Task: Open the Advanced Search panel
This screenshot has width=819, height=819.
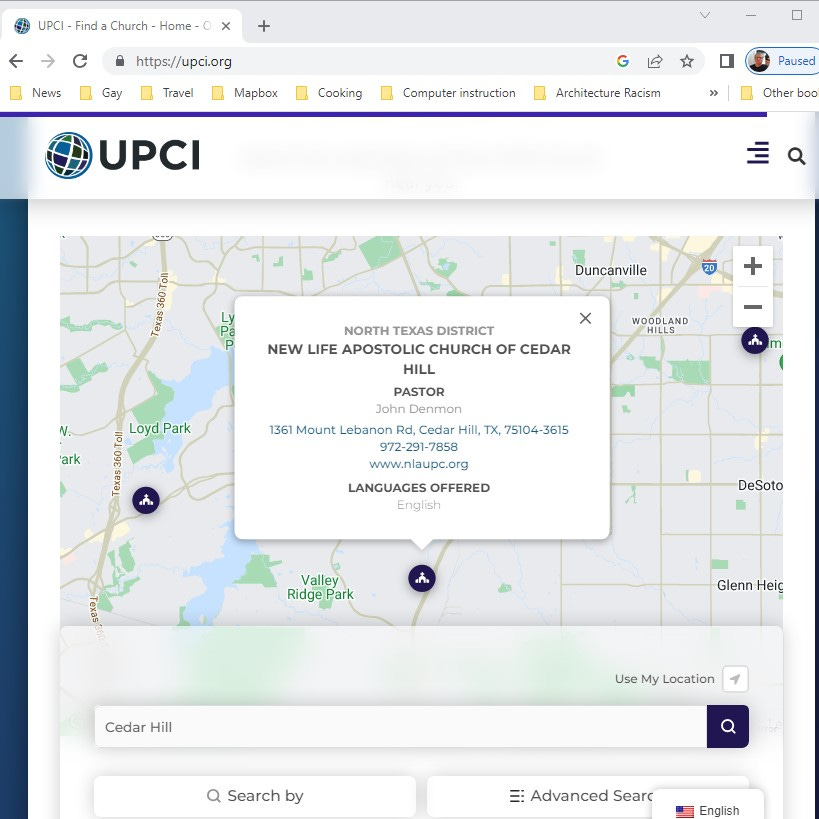Action: (x=588, y=796)
